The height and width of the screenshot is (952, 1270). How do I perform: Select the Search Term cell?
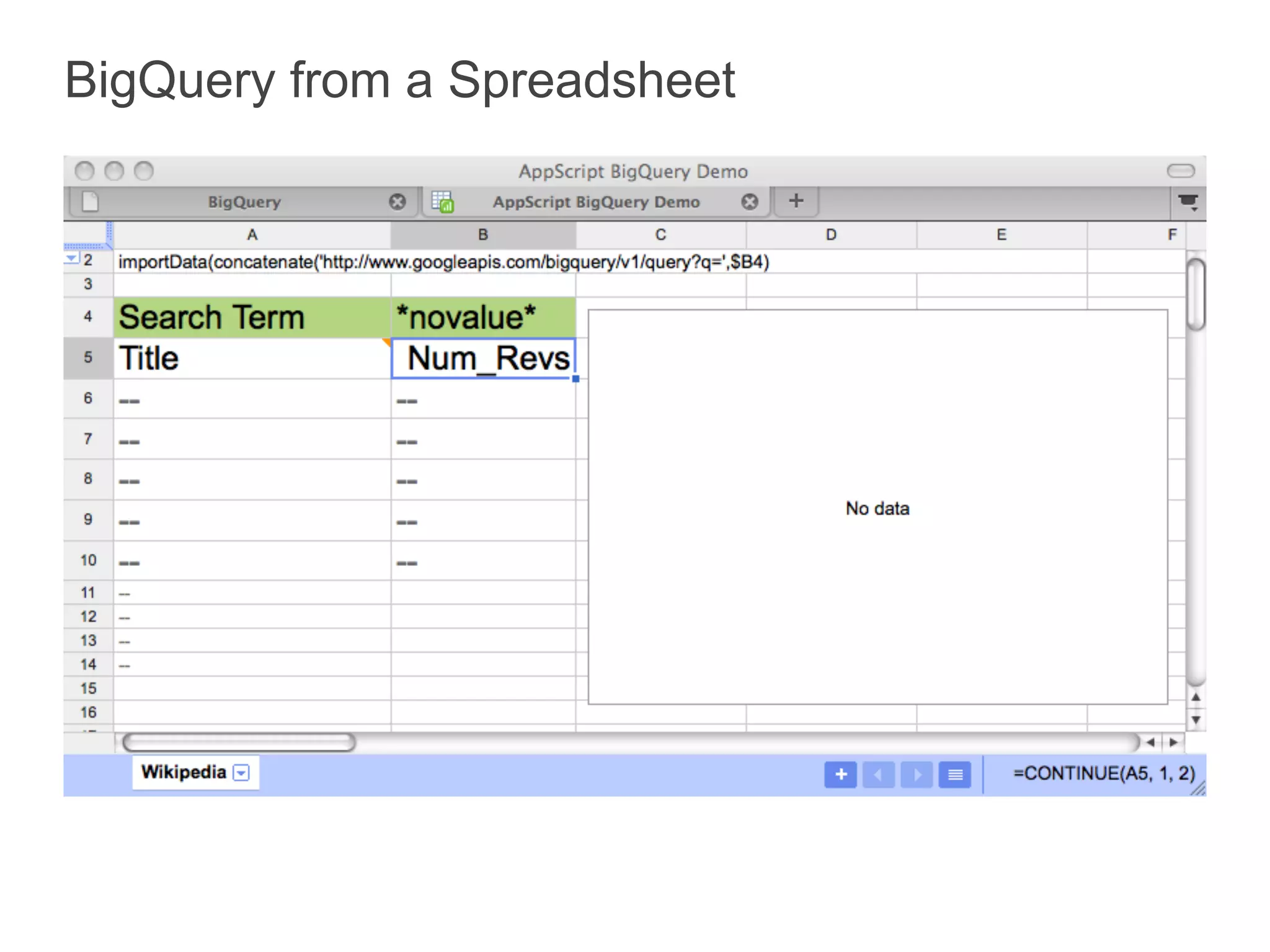tap(252, 317)
